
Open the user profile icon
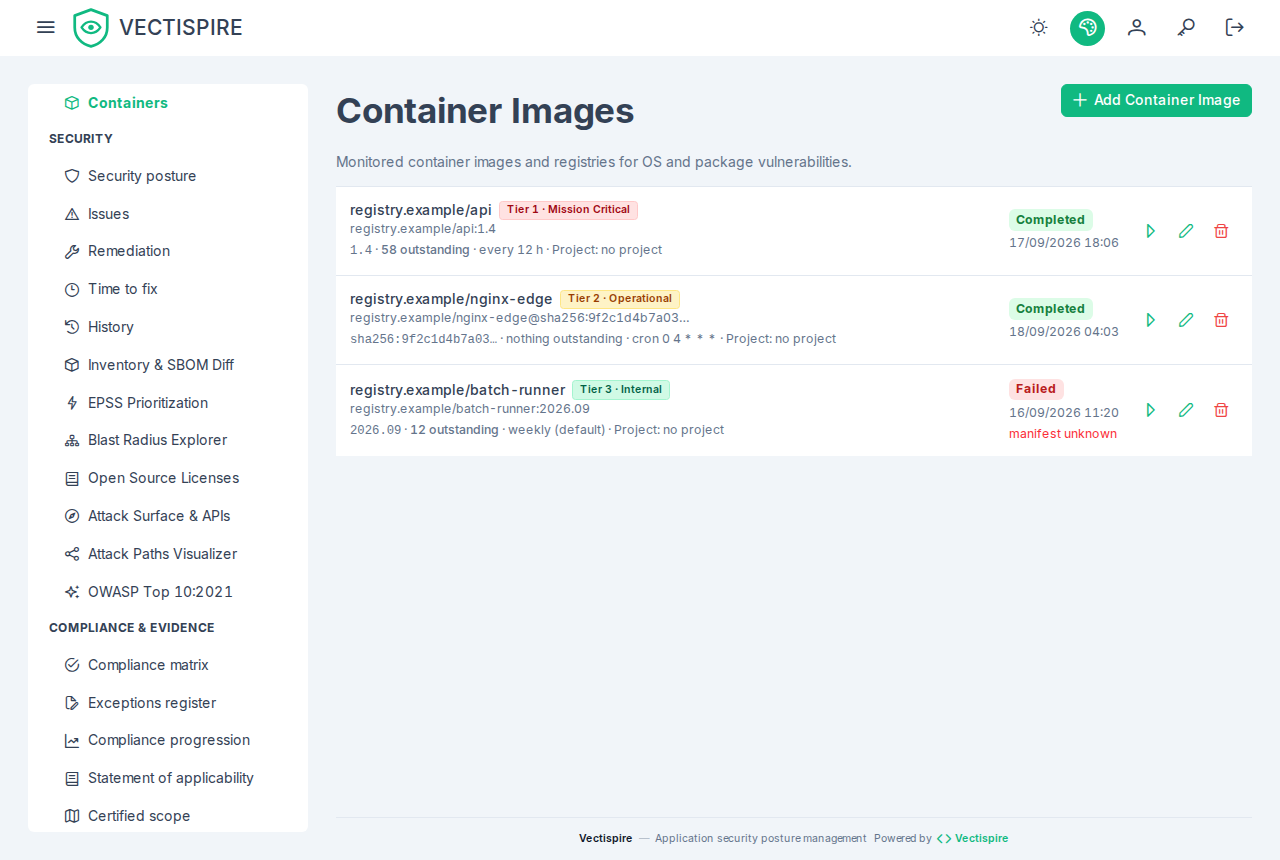pos(1137,27)
